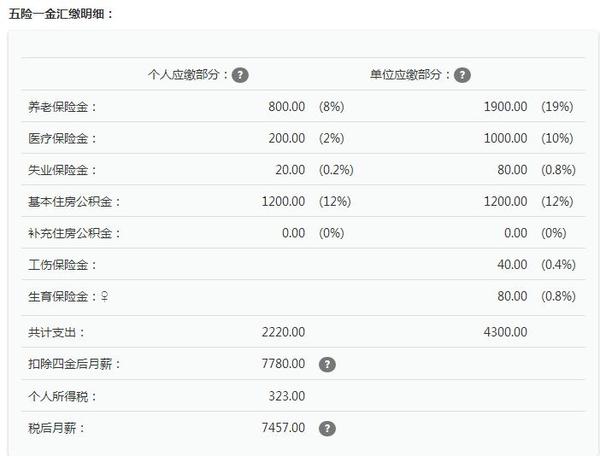Click employer supplementary fund amount 0.00
The height and width of the screenshot is (456, 600).
point(516,233)
